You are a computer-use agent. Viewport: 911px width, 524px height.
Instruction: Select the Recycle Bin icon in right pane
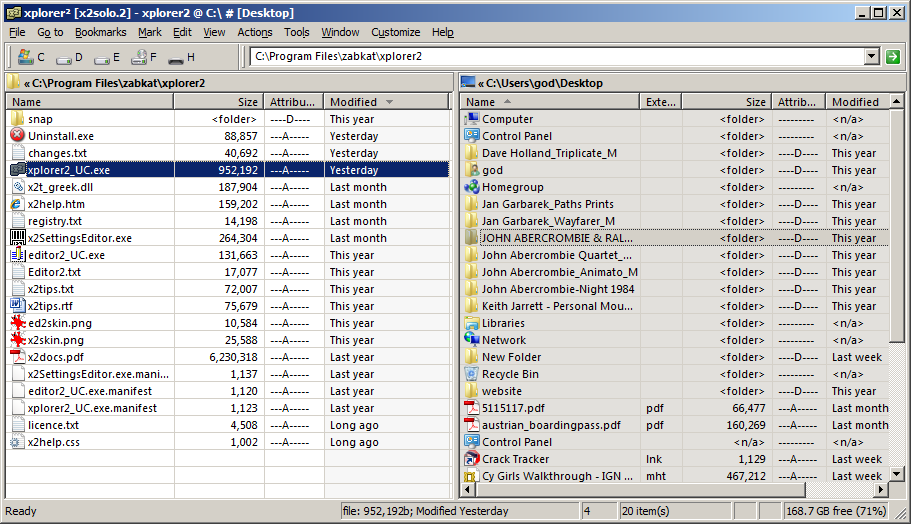(472, 374)
